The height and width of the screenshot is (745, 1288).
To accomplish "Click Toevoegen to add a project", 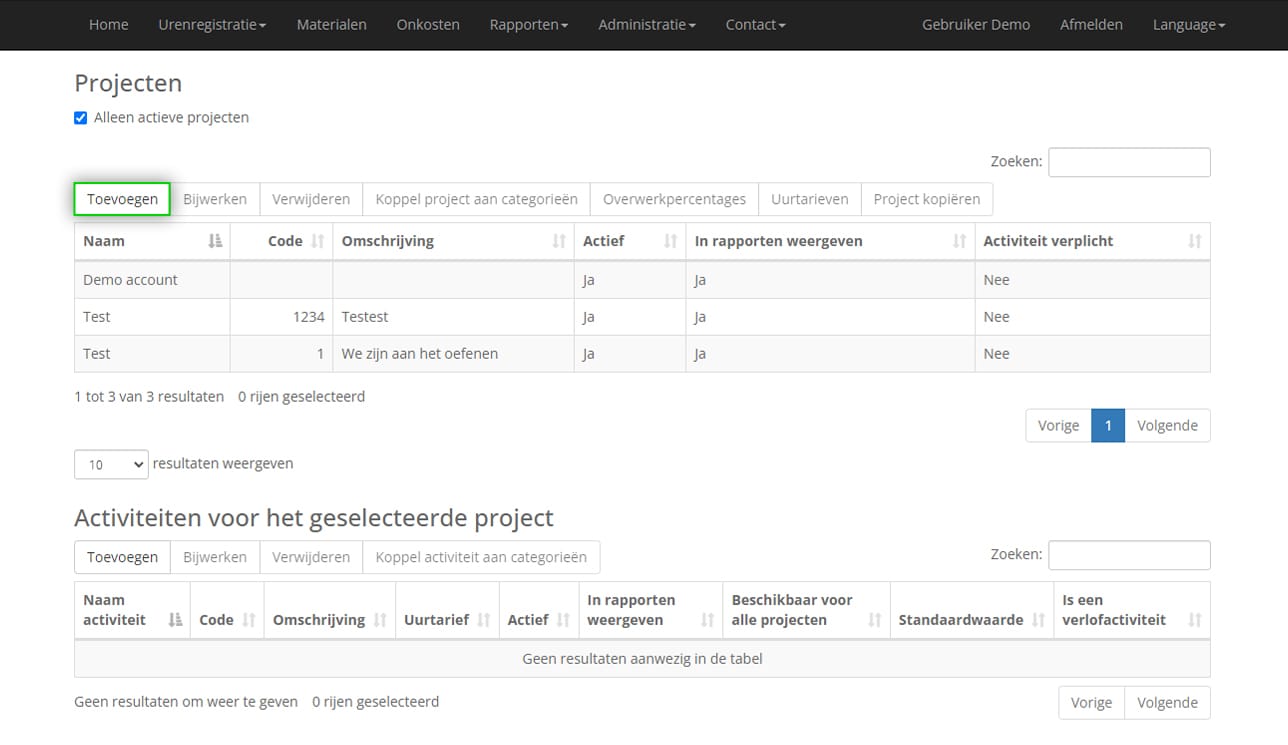I will [x=121, y=199].
